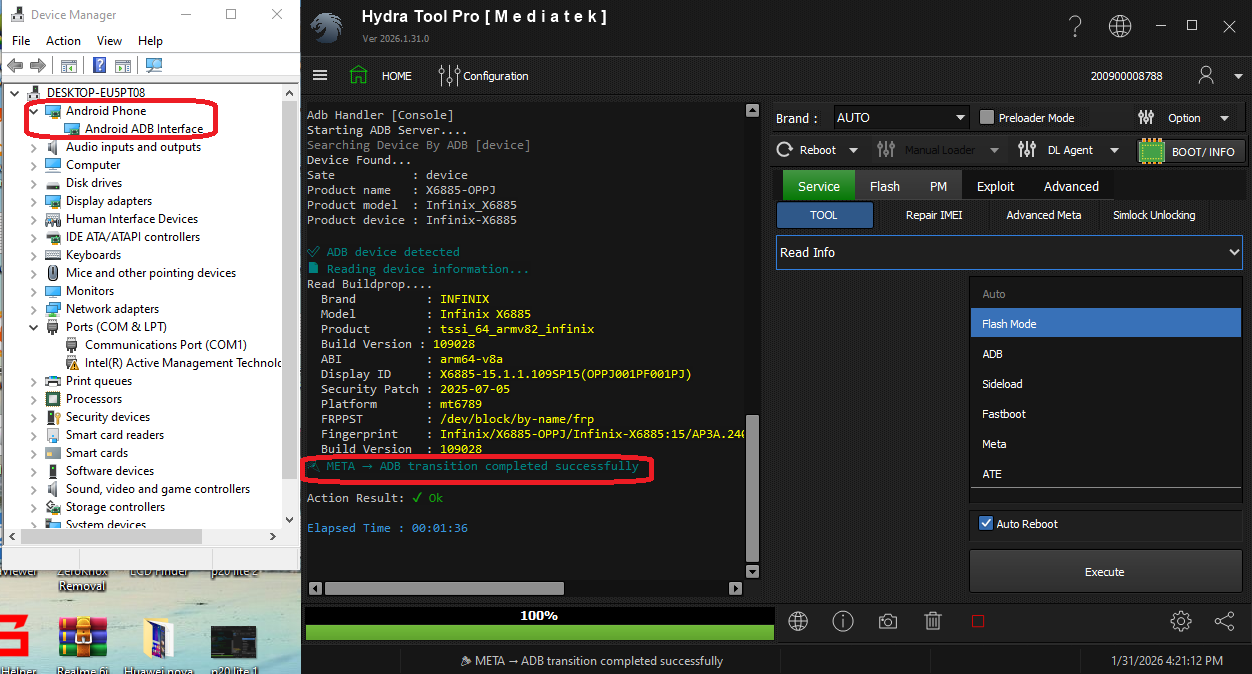1252x674 pixels.
Task: Uncheck the Auto Reboot checkbox
Action: click(x=986, y=523)
